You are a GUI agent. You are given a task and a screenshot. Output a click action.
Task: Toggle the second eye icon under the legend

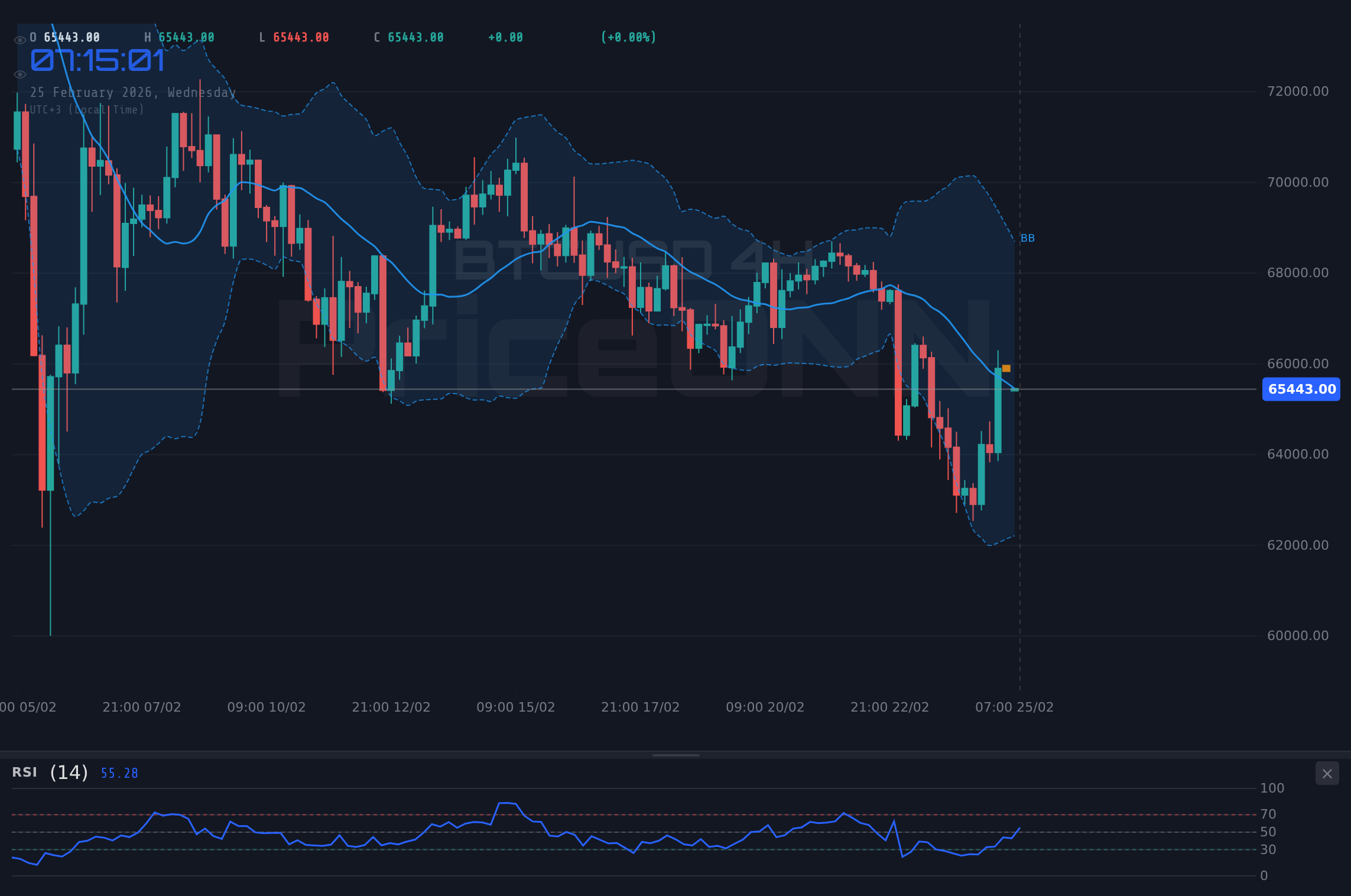tap(20, 74)
